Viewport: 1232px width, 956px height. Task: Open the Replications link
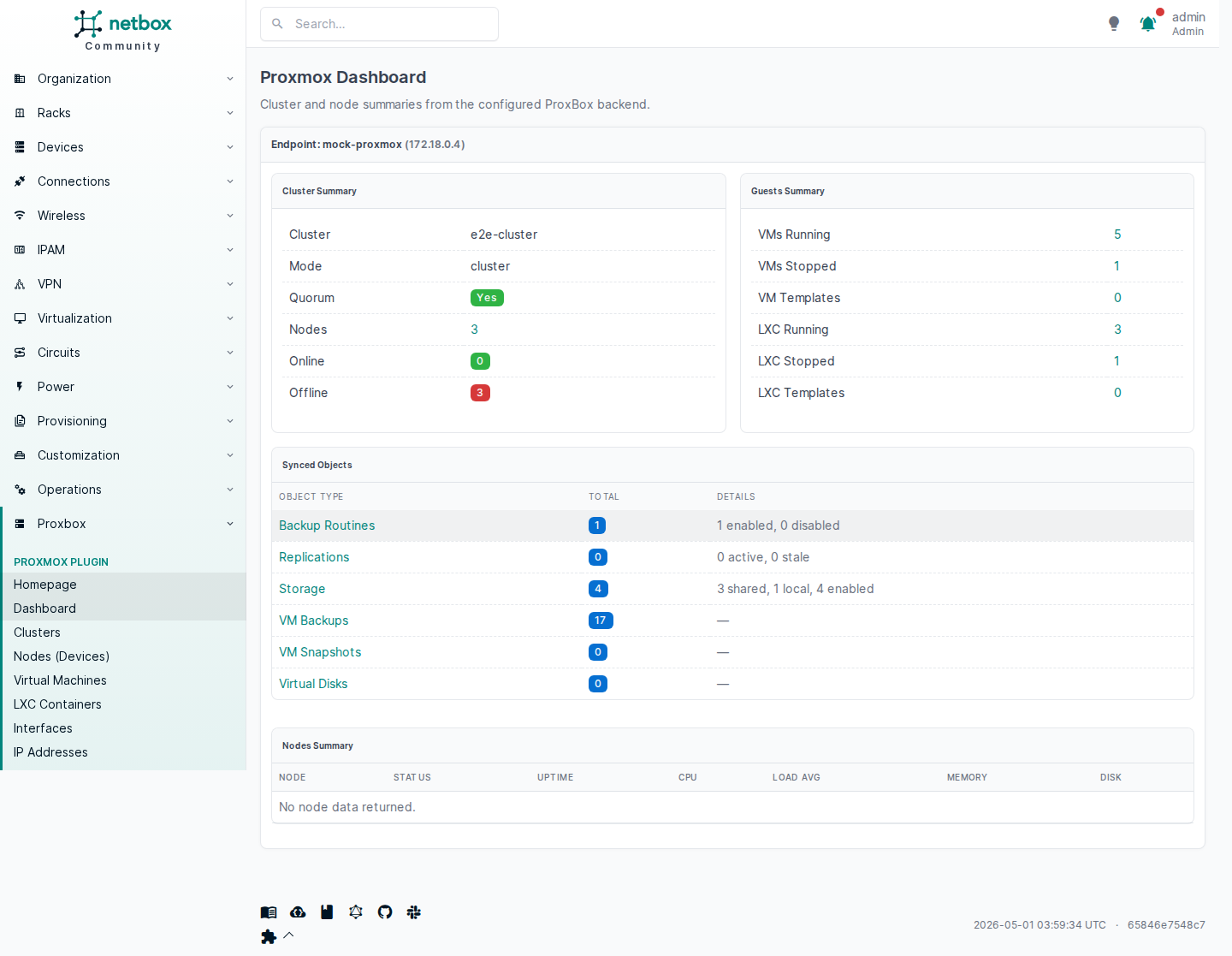pos(314,557)
